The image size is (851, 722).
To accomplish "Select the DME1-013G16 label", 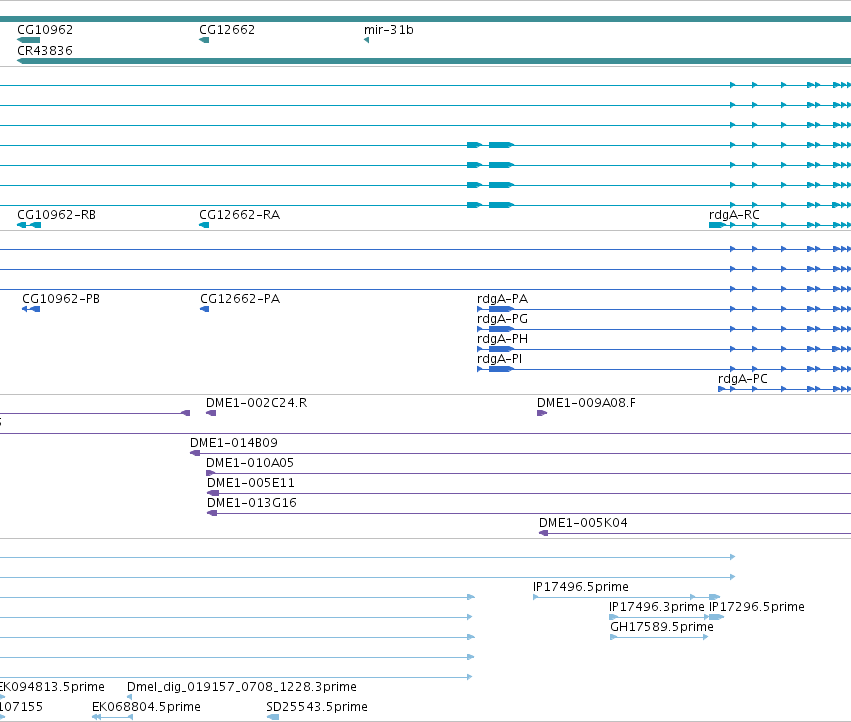I will [252, 503].
